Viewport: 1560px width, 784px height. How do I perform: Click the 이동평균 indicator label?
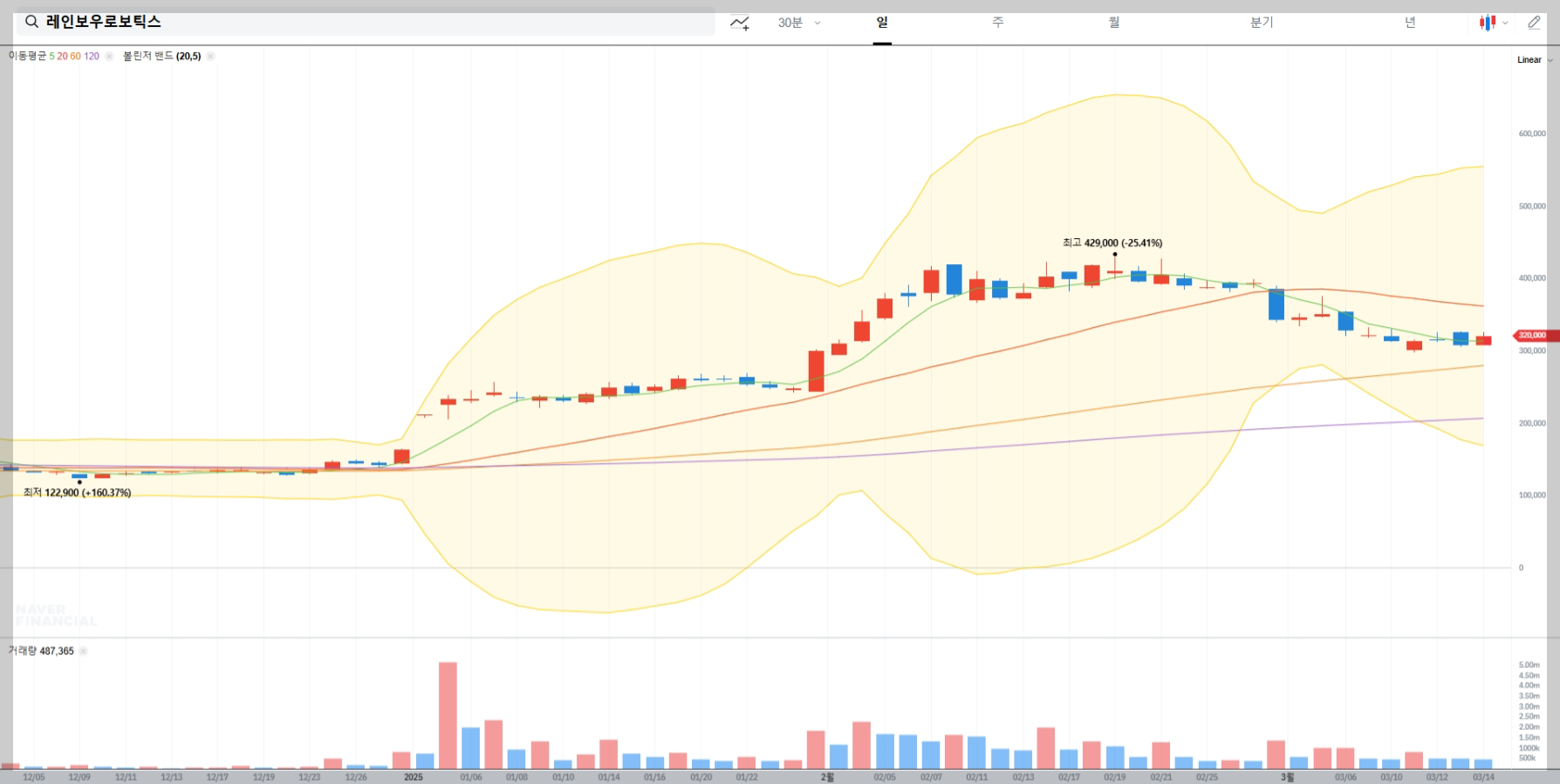click(28, 56)
